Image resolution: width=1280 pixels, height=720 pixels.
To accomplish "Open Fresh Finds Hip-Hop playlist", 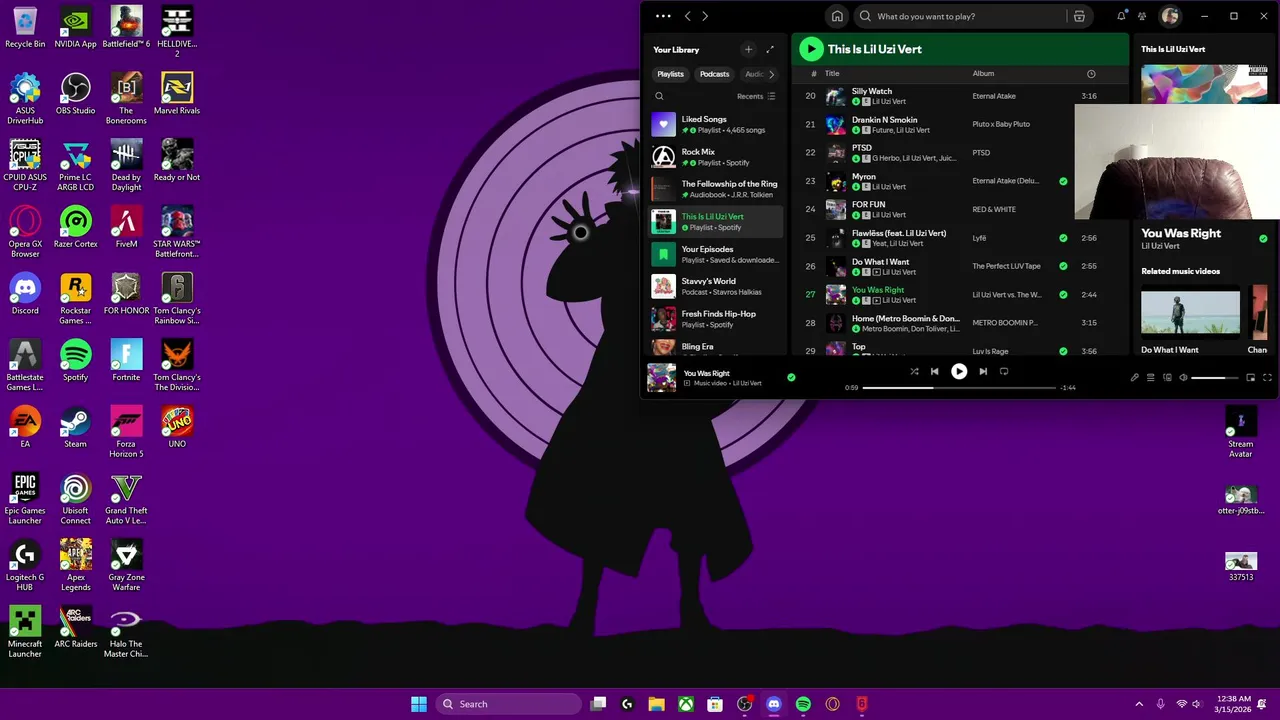I will click(x=716, y=319).
